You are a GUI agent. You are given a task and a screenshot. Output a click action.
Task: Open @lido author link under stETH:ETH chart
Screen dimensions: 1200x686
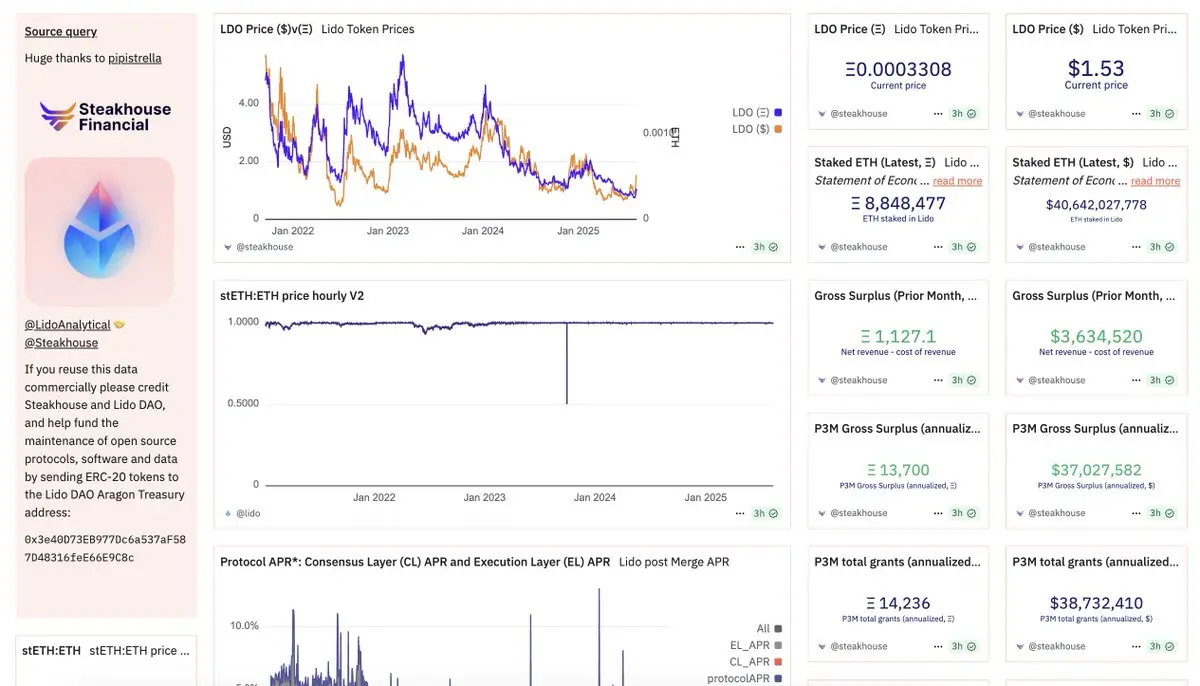pyautogui.click(x=248, y=513)
